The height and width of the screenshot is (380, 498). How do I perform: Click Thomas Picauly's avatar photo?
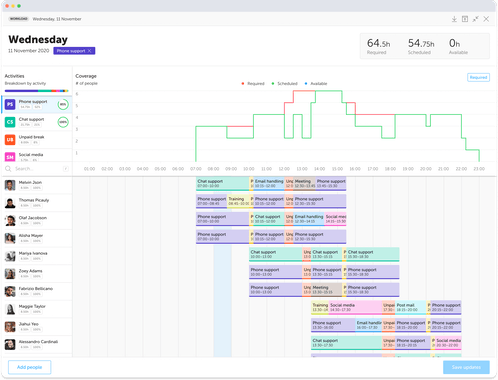[10, 203]
